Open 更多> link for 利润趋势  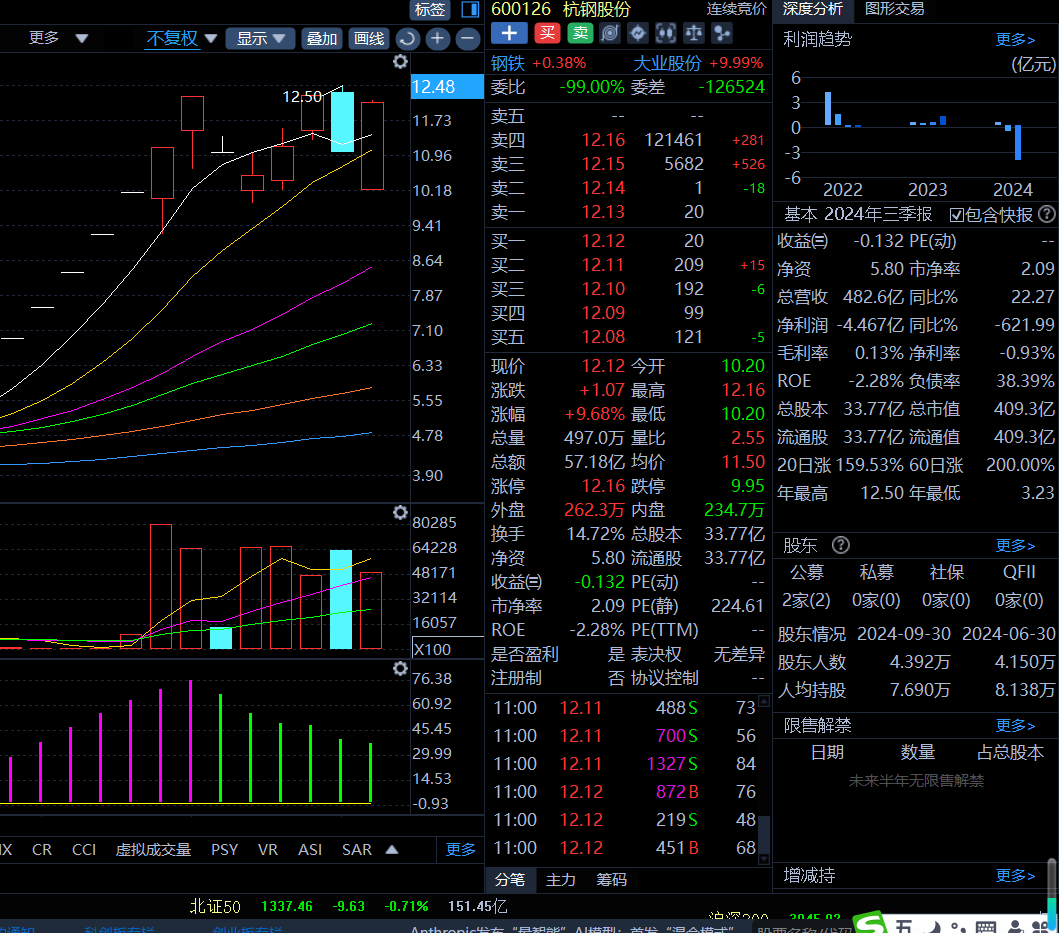(x=1015, y=40)
